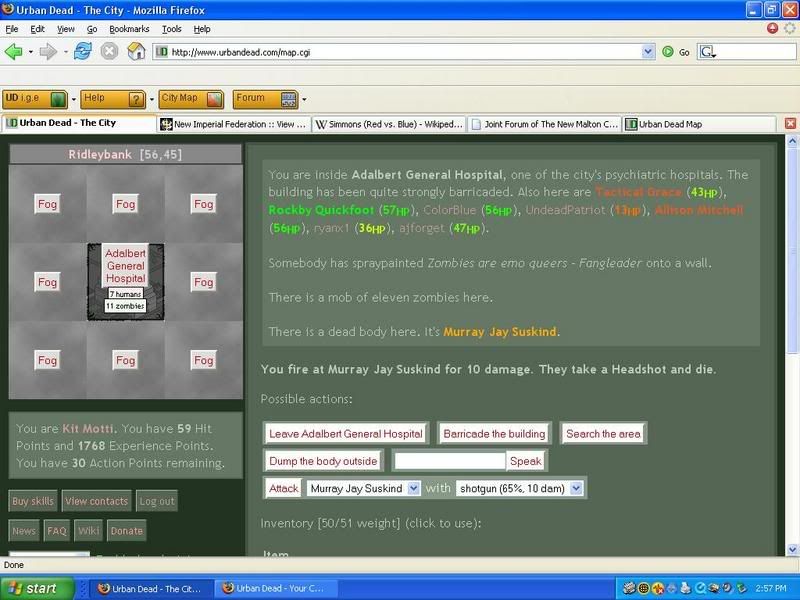Open the FAQ link button
The width and height of the screenshot is (800, 600).
click(x=57, y=531)
